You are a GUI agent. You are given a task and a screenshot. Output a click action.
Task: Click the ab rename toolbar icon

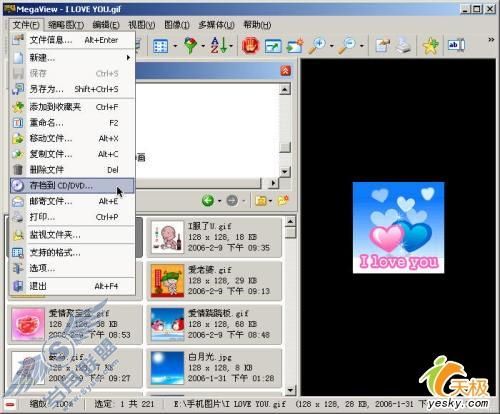456,45
